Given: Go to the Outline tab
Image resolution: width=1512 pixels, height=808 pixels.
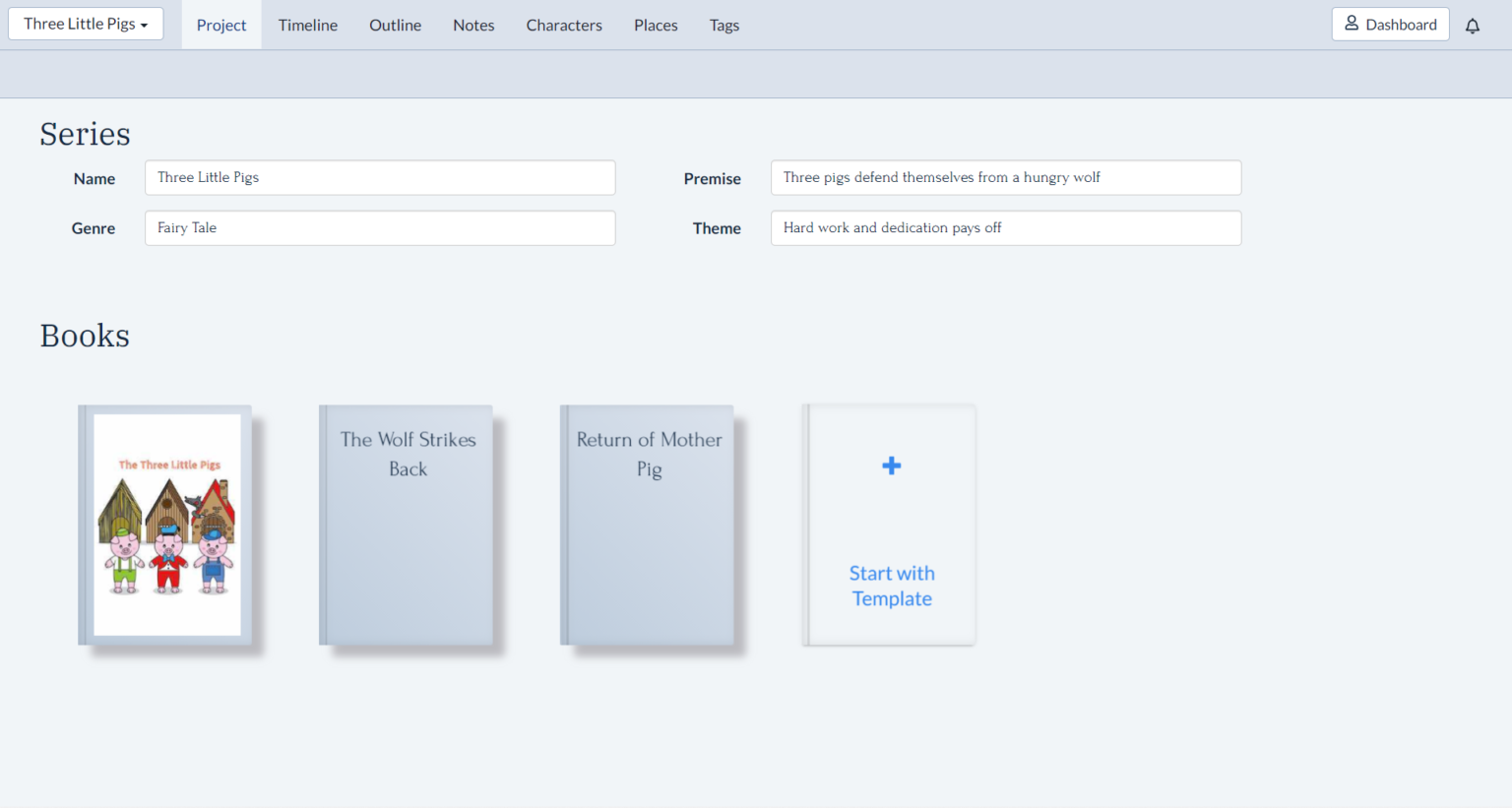Looking at the screenshot, I should pyautogui.click(x=395, y=26).
